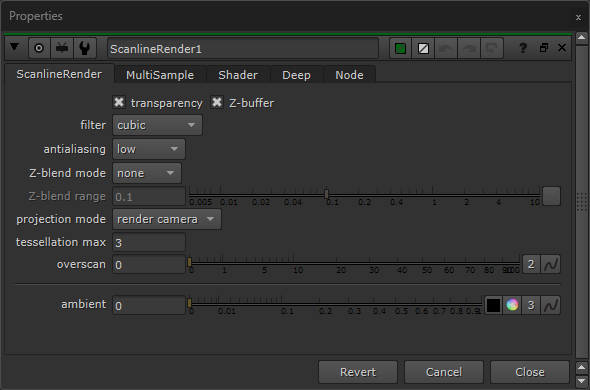
Task: Click the Z-blend range slider handle
Action: pyautogui.click(x=326, y=194)
